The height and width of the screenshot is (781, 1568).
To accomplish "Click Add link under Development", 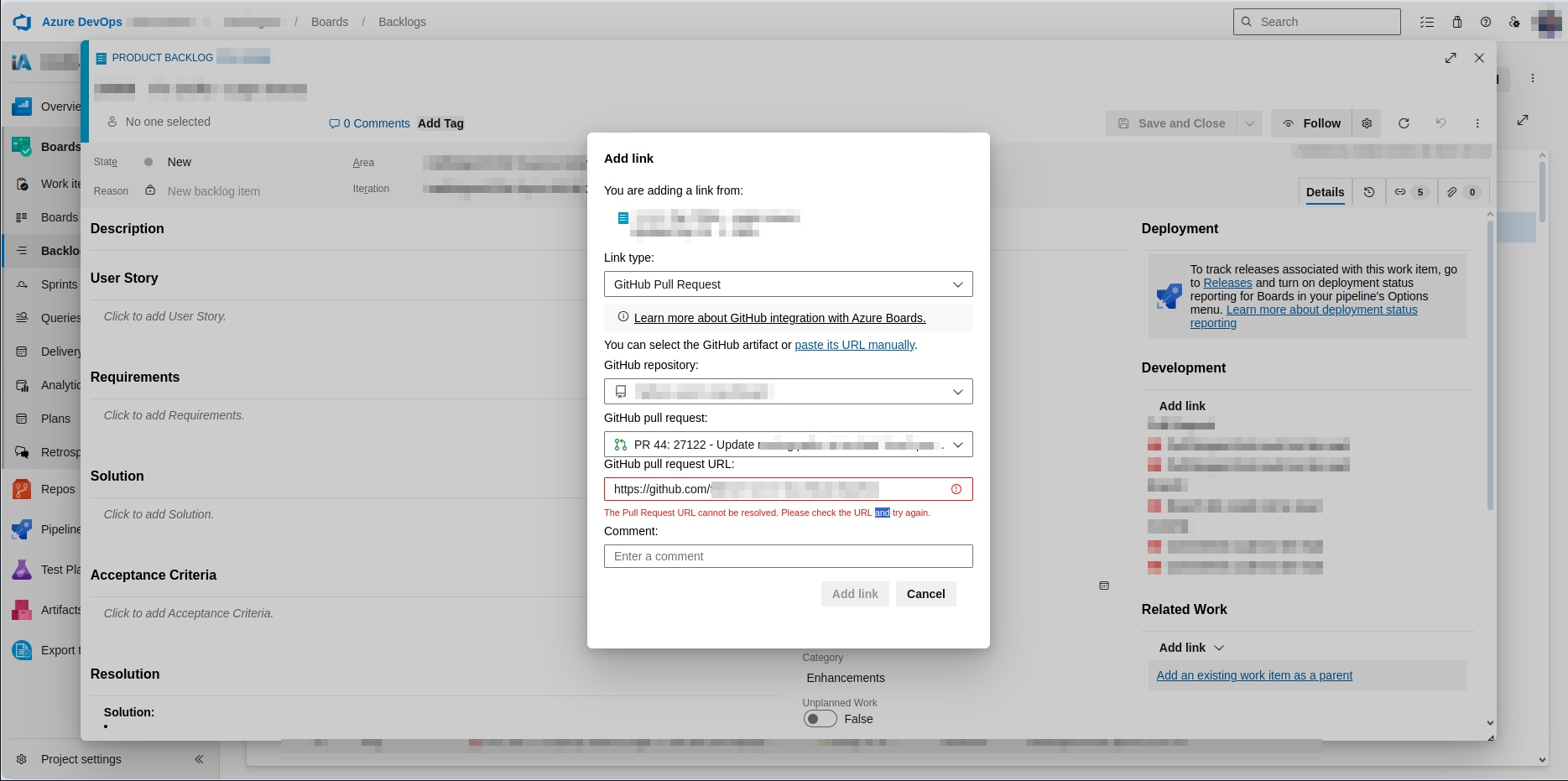I will [x=1182, y=406].
